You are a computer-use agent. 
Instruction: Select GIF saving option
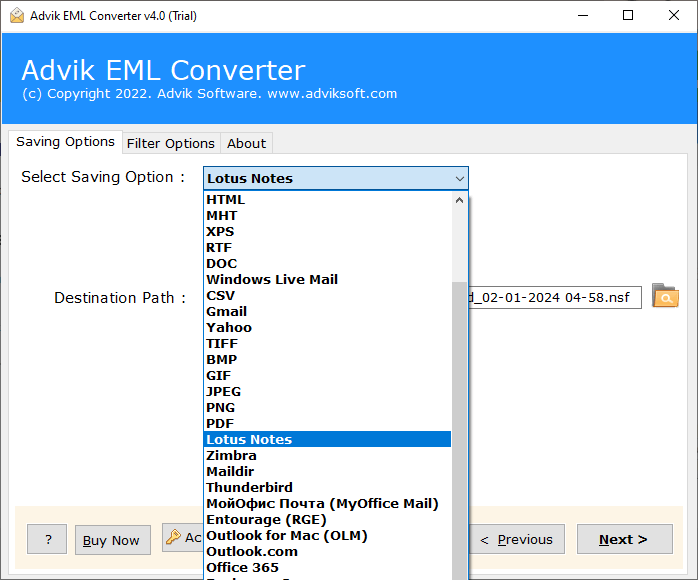tap(327, 376)
